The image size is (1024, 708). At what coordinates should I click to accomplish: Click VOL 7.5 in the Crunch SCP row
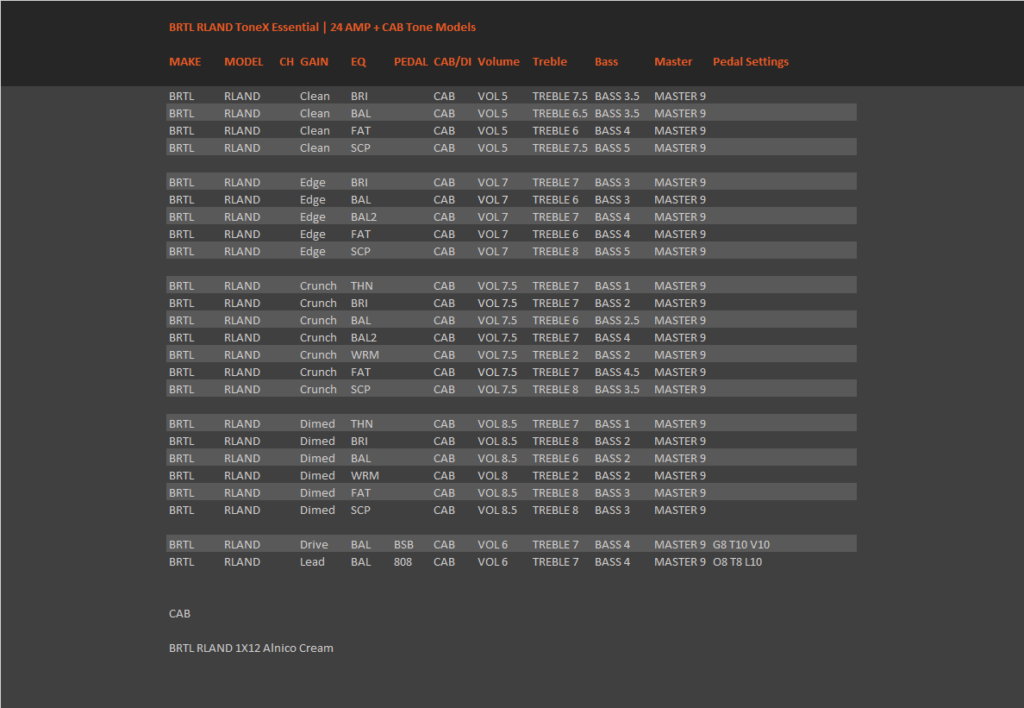[x=497, y=389]
